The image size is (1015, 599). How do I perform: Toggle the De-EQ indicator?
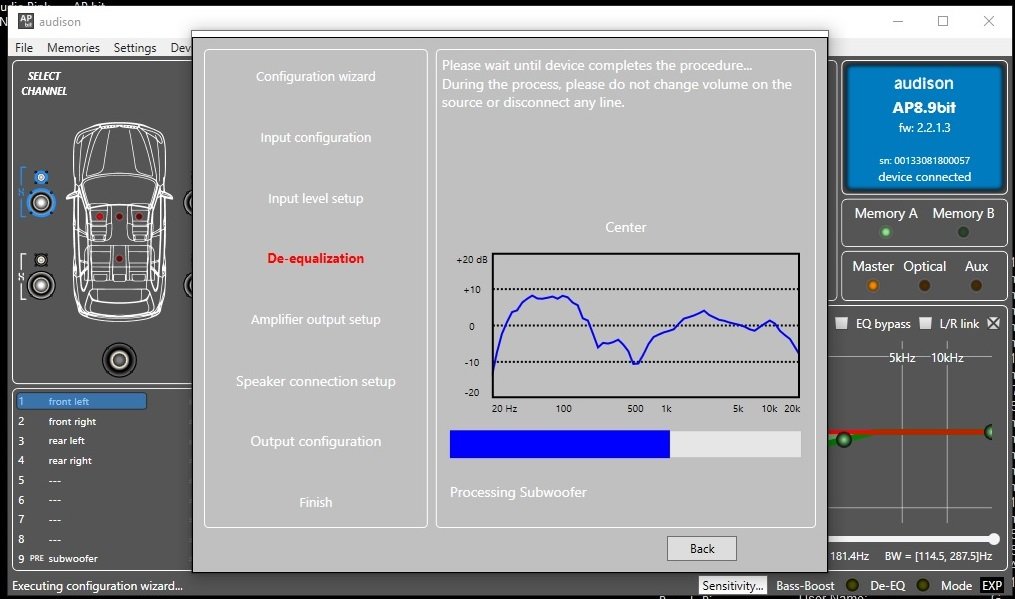923,585
